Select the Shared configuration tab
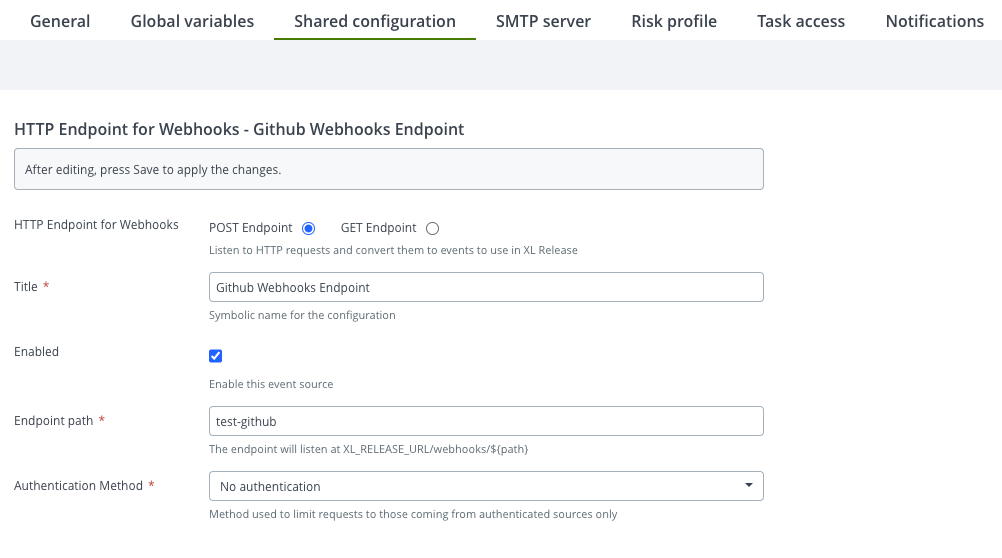This screenshot has width=1002, height=558. coord(374,21)
